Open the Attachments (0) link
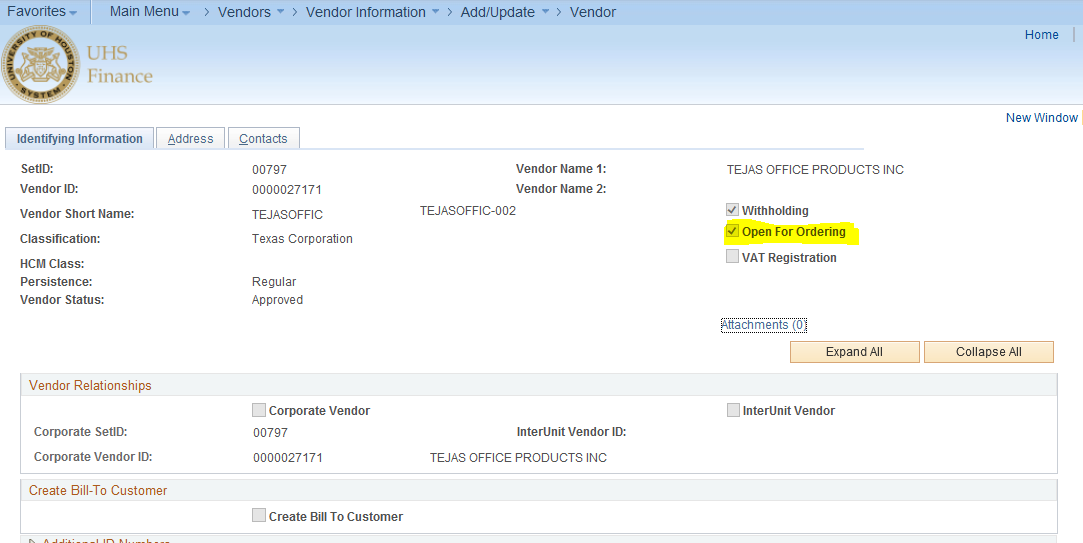This screenshot has height=543, width=1083. [764, 325]
